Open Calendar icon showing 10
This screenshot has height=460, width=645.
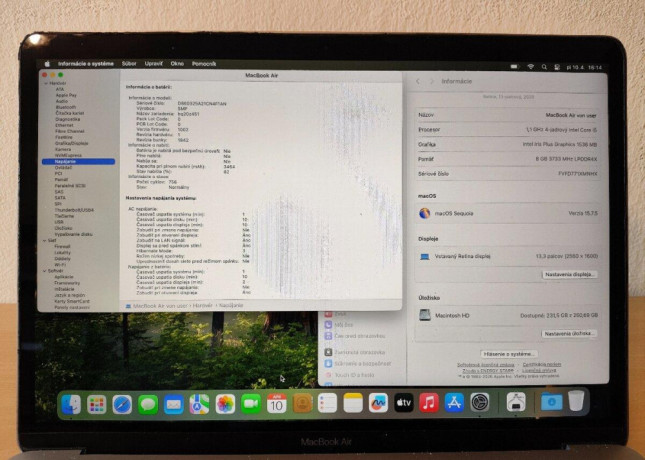click(x=276, y=403)
